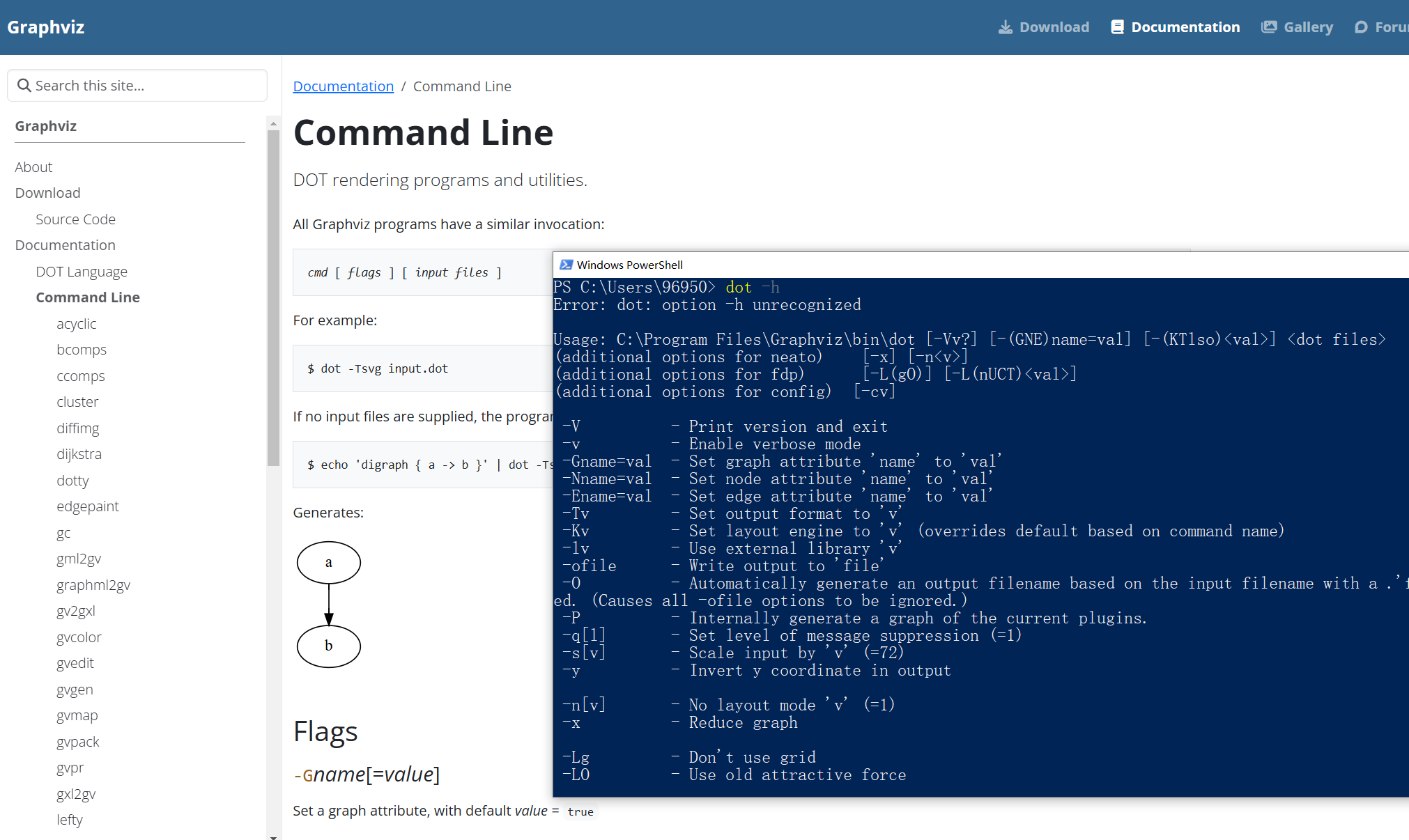This screenshot has height=840, width=1409.
Task: Click the magnifier icon in search box
Action: tap(24, 86)
